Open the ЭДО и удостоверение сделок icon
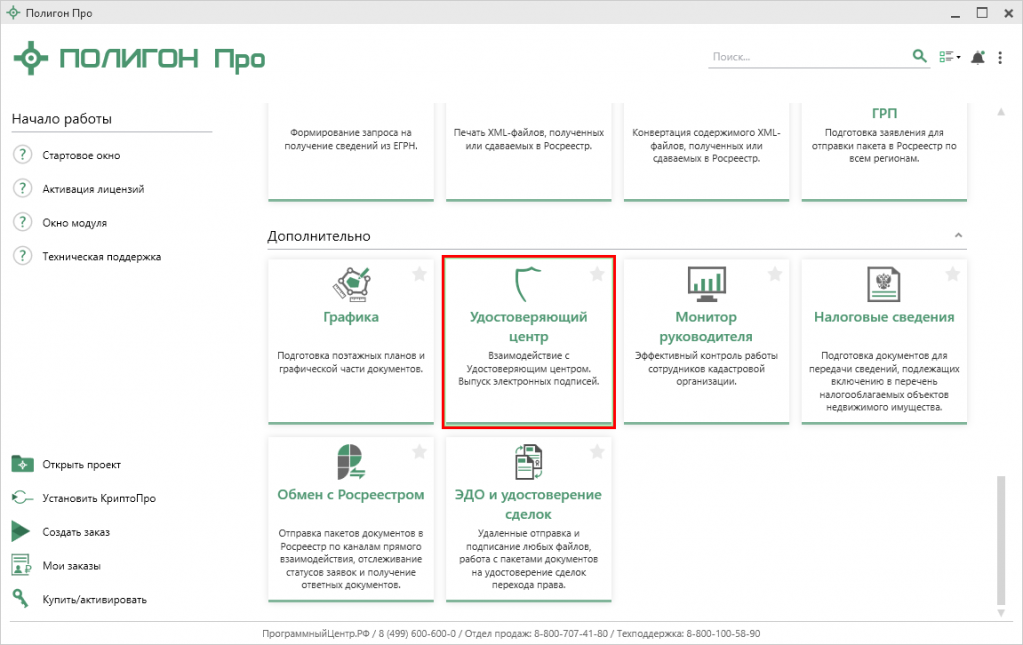 [x=528, y=462]
